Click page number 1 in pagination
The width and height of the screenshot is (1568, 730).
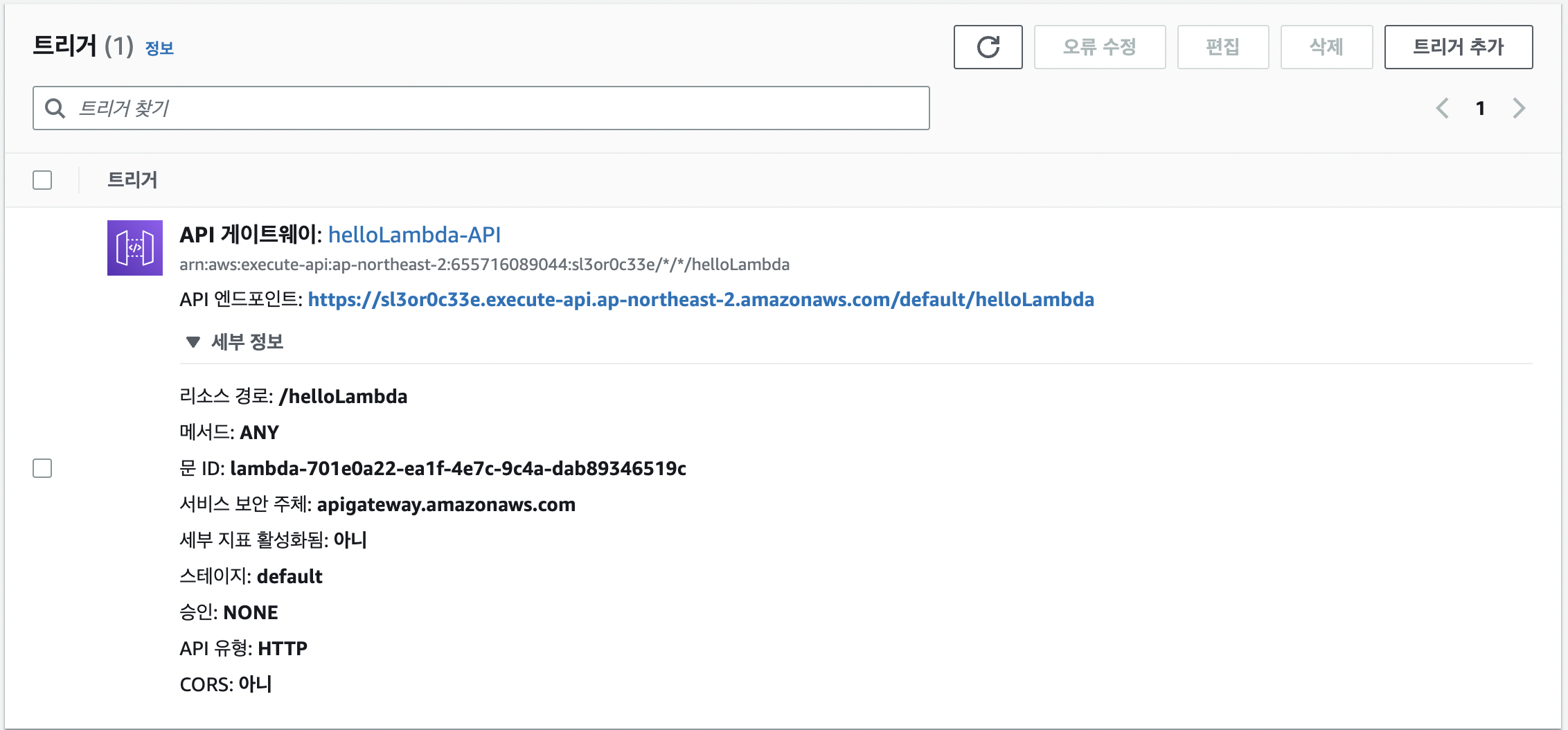pyautogui.click(x=1480, y=108)
